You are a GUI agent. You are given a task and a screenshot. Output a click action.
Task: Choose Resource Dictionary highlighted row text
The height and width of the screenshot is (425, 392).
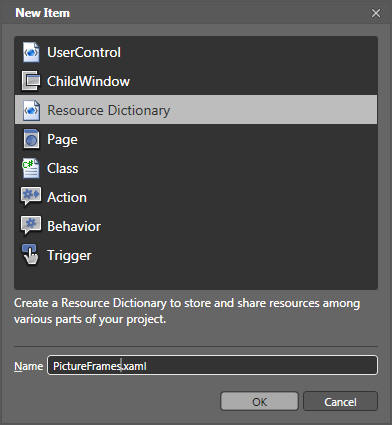point(109,110)
